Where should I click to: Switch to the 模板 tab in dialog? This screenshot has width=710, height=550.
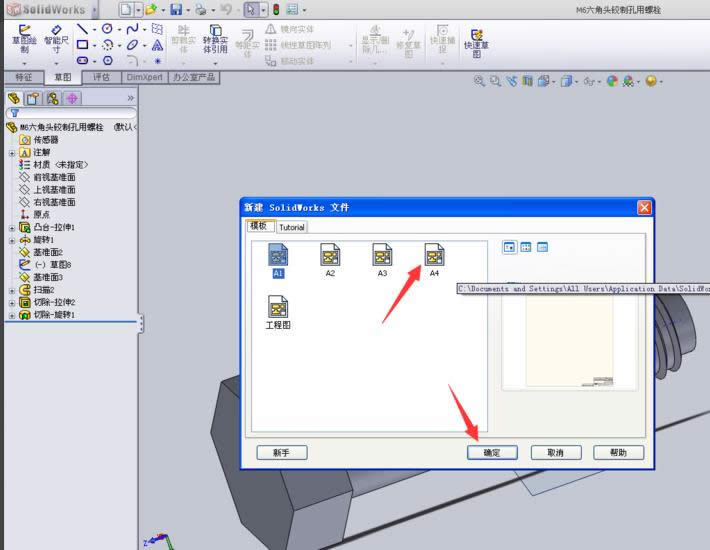tap(259, 226)
